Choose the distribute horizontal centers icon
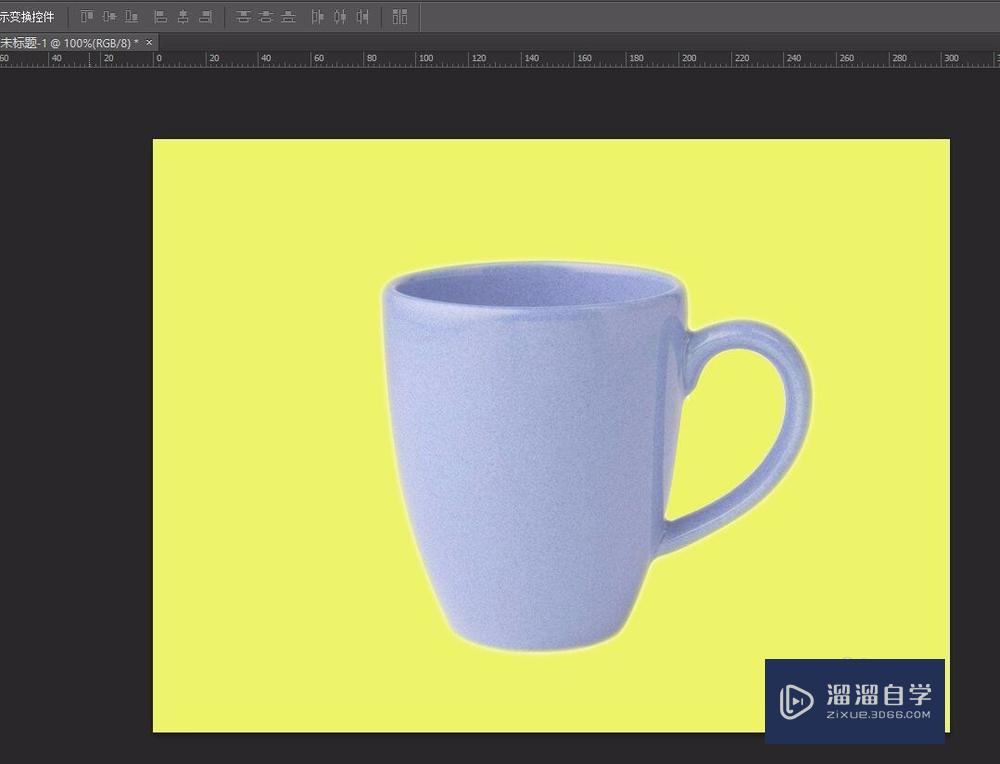Viewport: 1000px width, 764px height. tap(340, 17)
